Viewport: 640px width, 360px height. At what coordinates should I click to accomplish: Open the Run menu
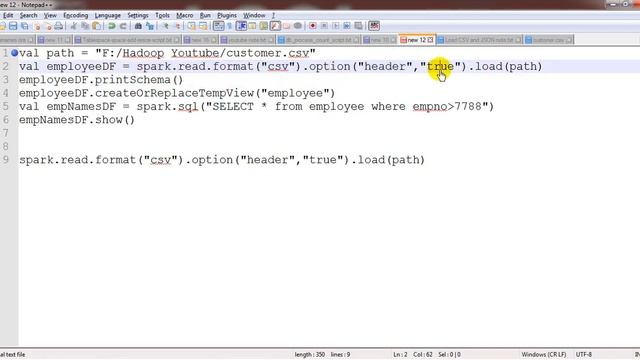tap(205, 16)
